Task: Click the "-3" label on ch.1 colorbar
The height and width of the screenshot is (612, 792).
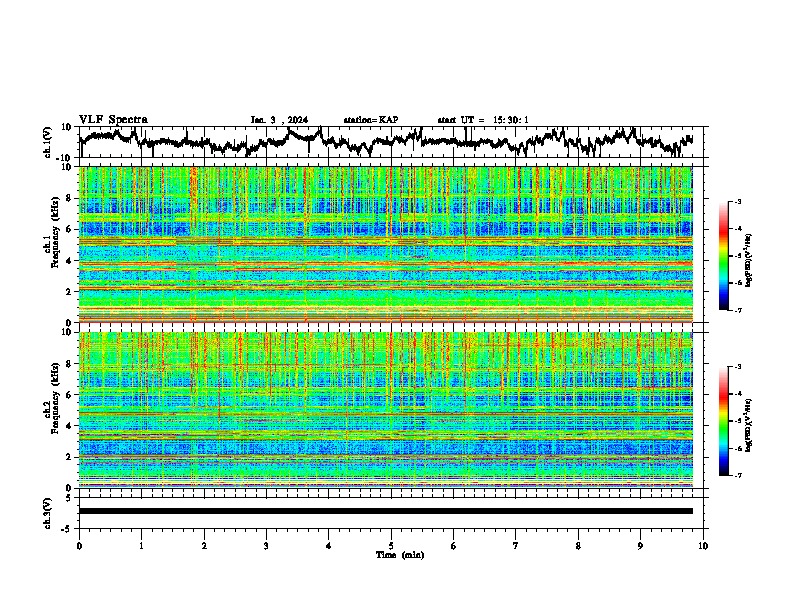Action: [738, 202]
